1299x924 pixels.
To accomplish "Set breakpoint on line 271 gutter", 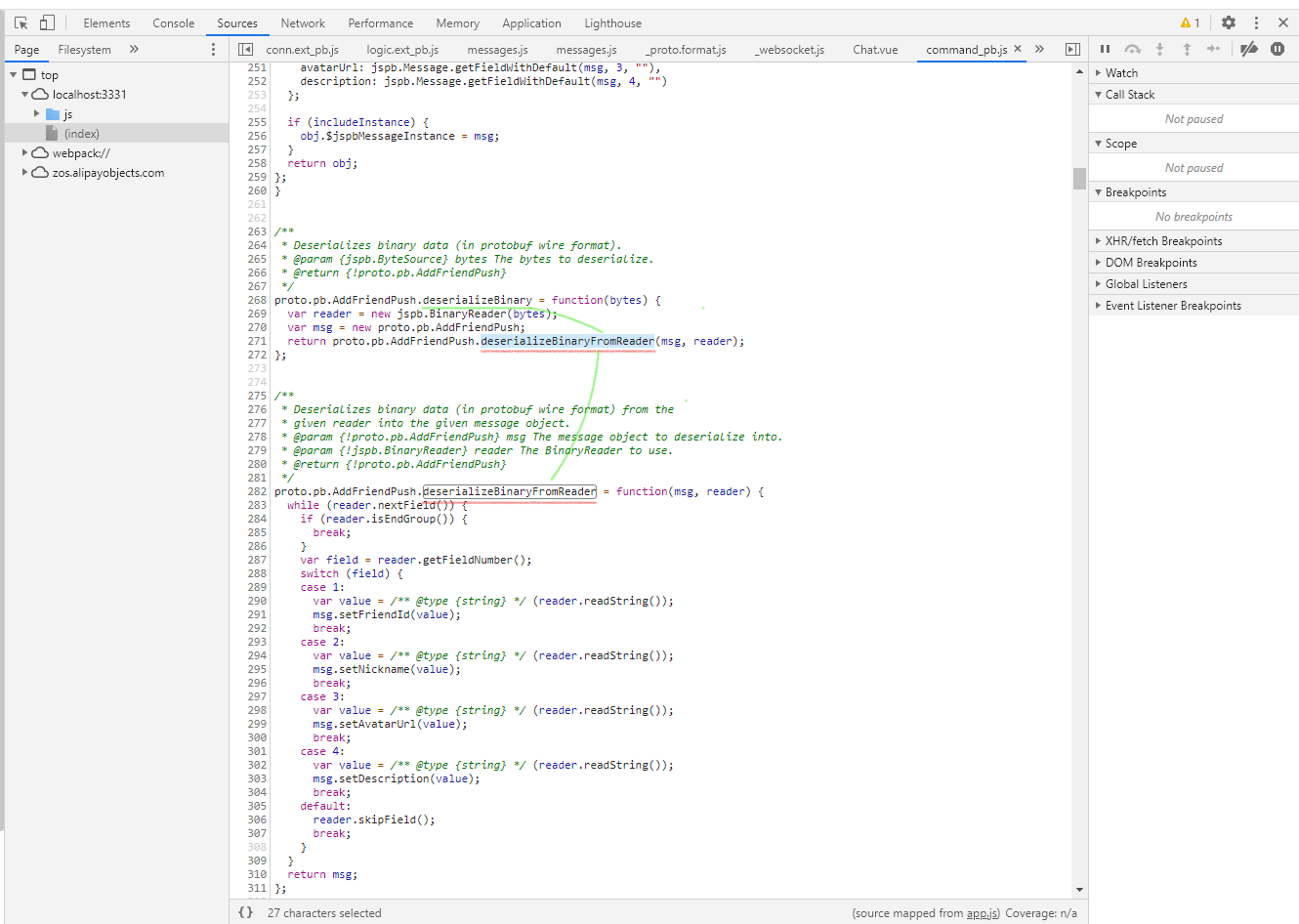I will tap(257, 341).
